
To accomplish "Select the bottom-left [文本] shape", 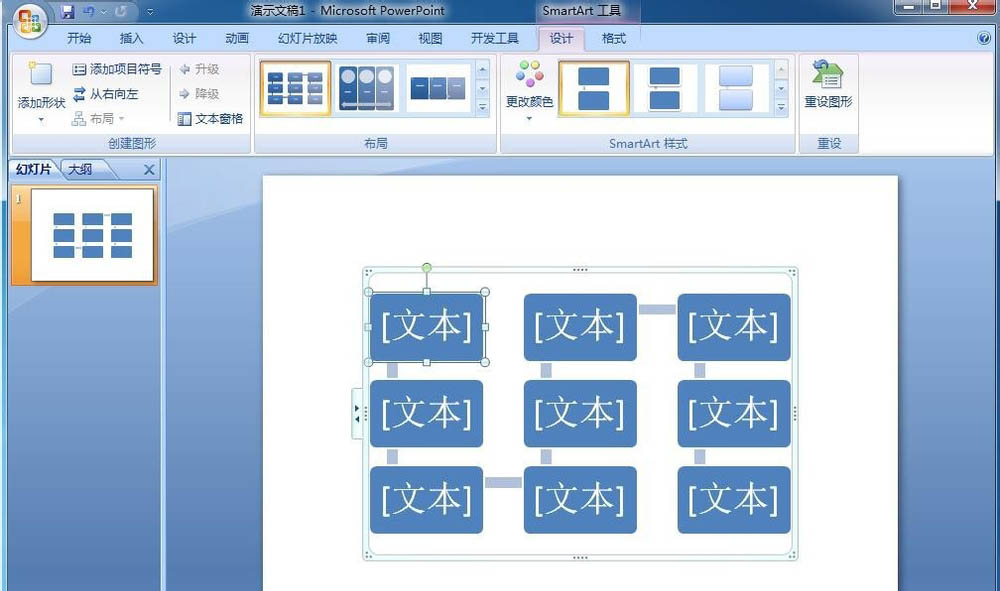I will 427,500.
